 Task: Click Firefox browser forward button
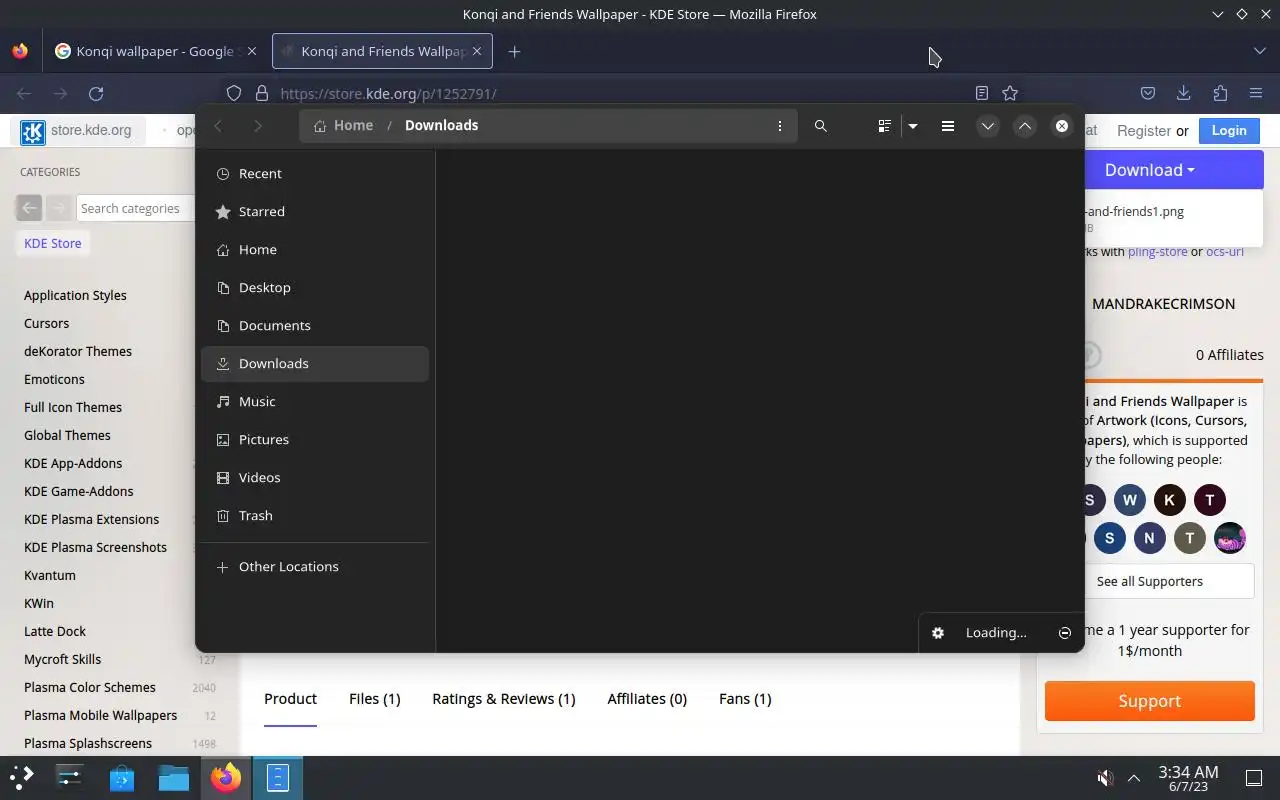coord(60,93)
